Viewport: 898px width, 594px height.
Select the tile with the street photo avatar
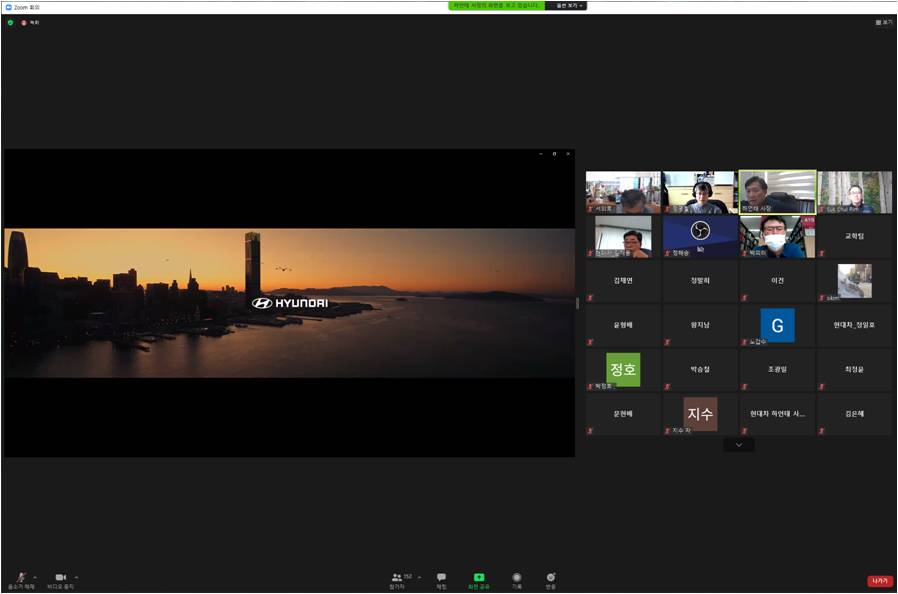(854, 281)
